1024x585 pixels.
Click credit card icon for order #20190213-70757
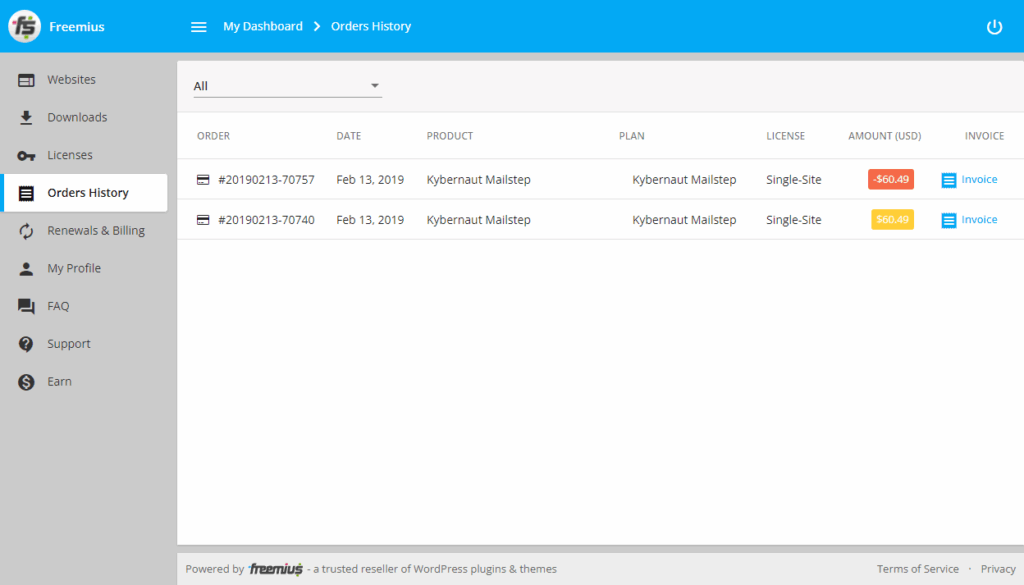click(x=203, y=180)
